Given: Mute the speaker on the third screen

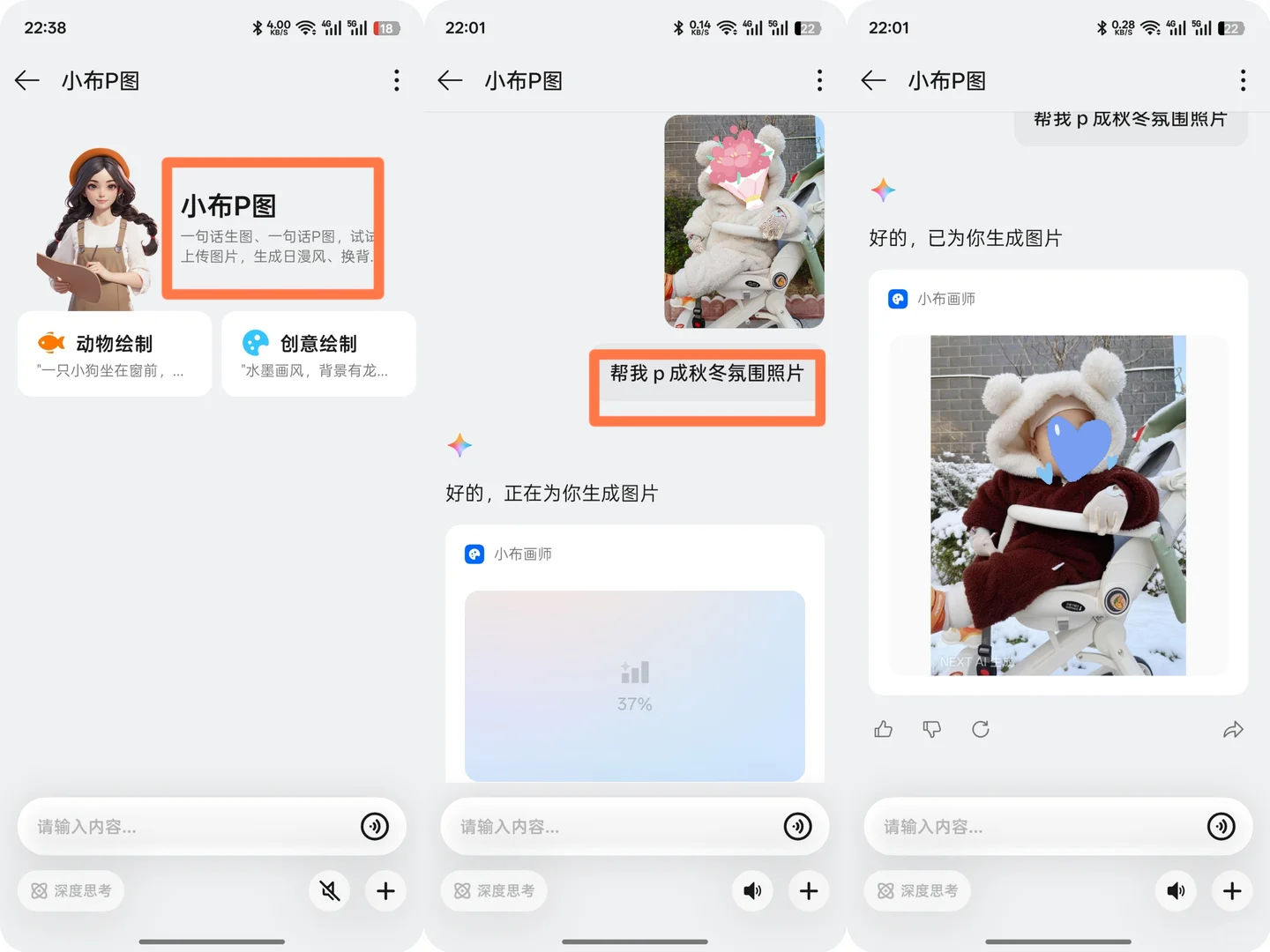Looking at the screenshot, I should tap(1176, 891).
